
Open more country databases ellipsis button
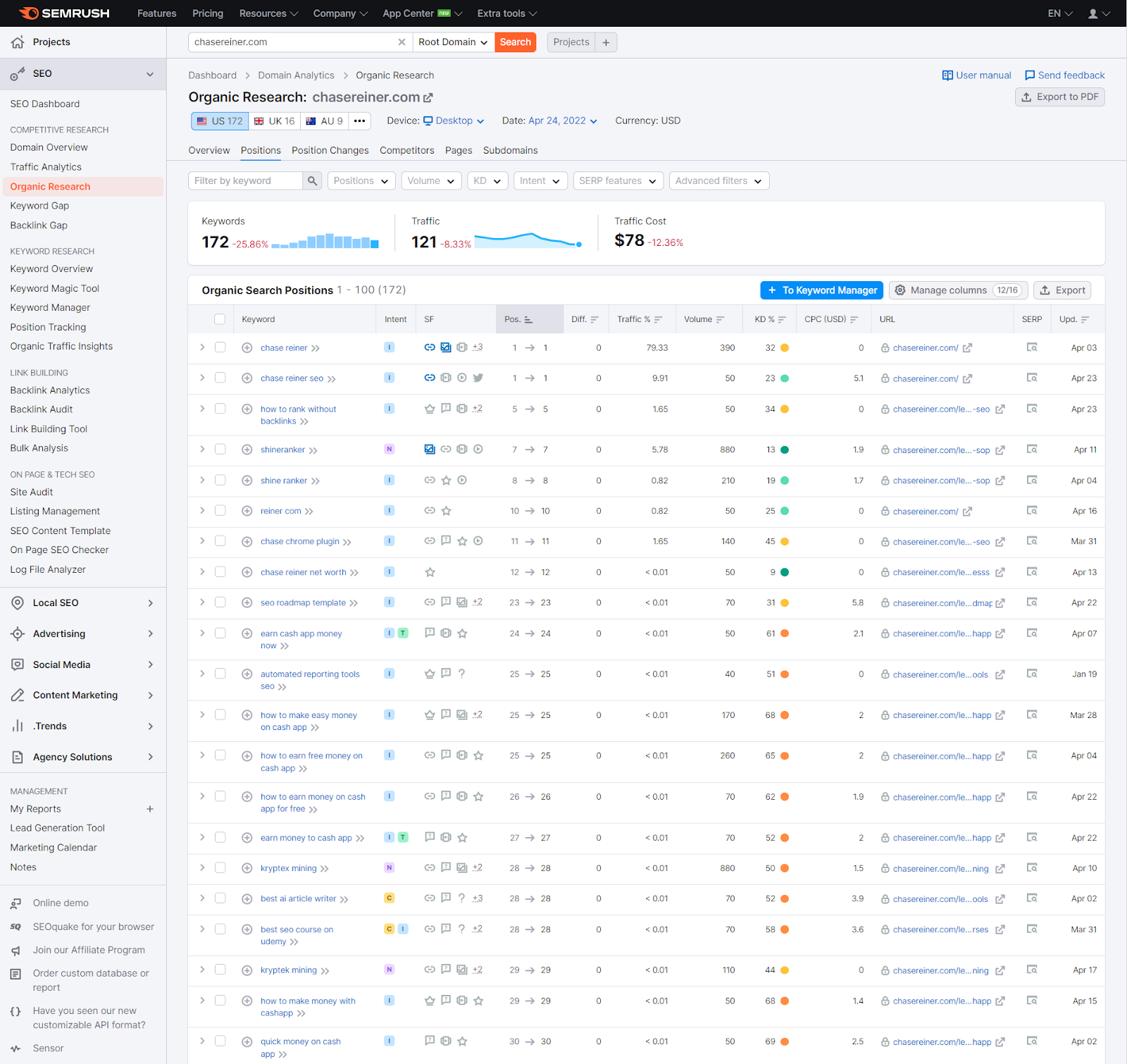point(359,121)
